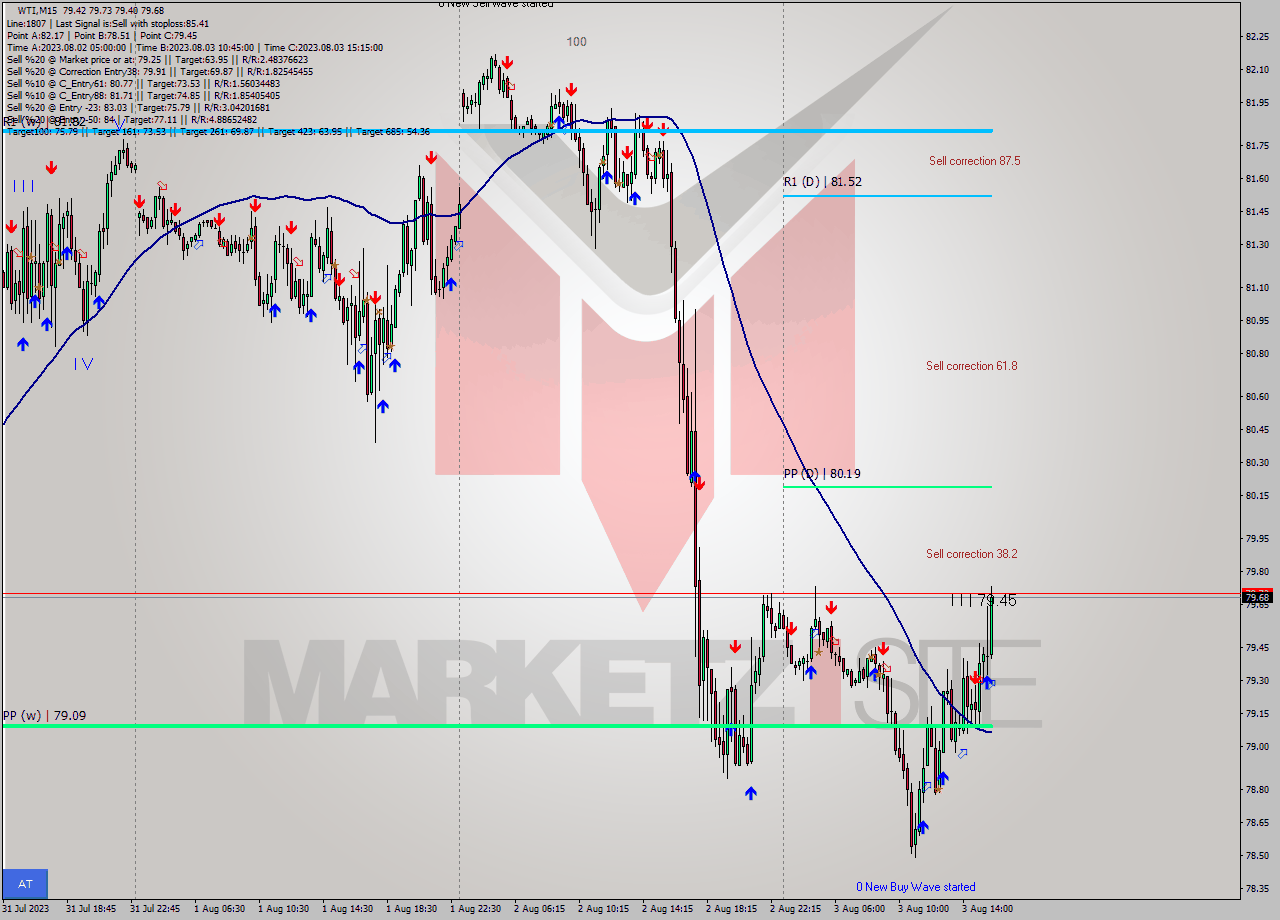Viewport: 1280px width, 920px height.
Task: Click the 'PP (w) | 79.09' label
Action: tap(44, 716)
